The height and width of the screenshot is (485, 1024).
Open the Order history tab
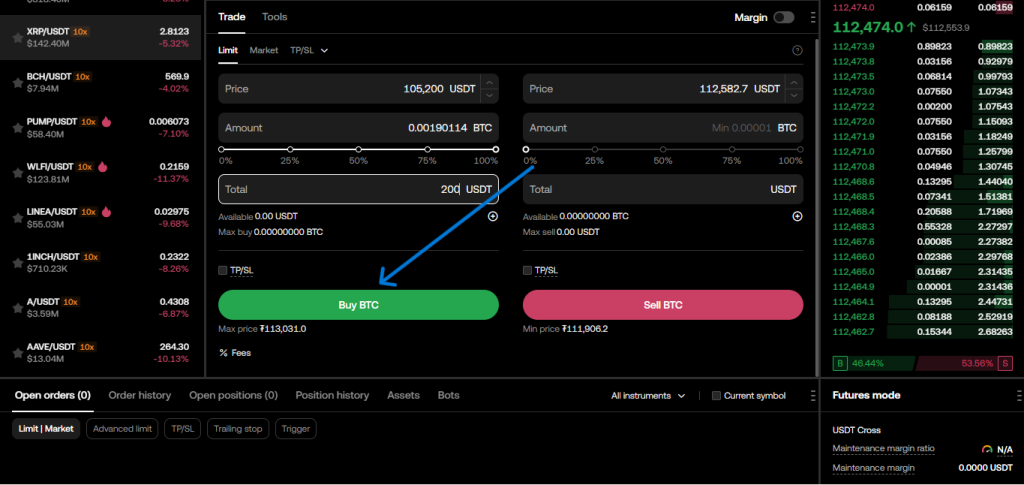click(139, 395)
